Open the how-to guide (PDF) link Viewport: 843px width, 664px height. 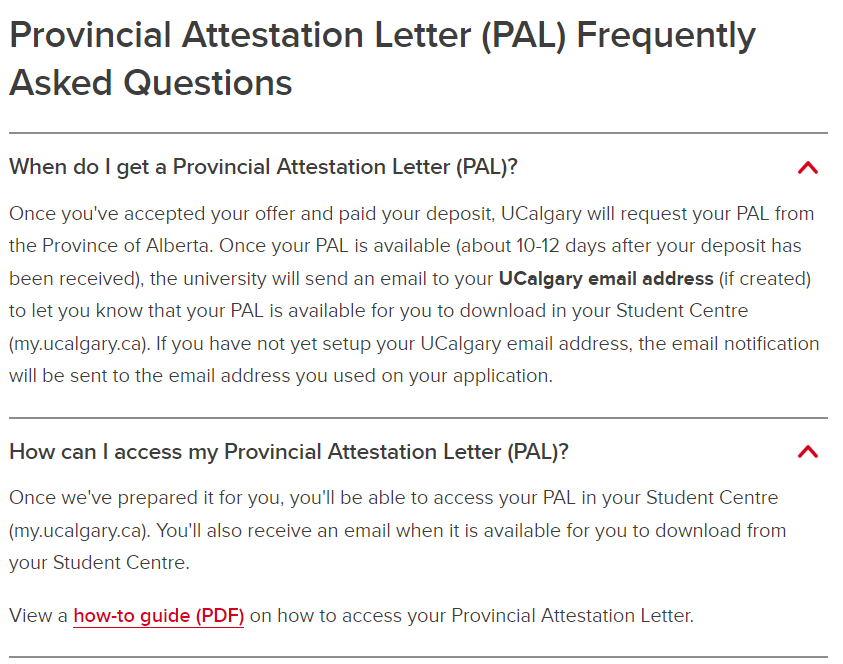[158, 615]
